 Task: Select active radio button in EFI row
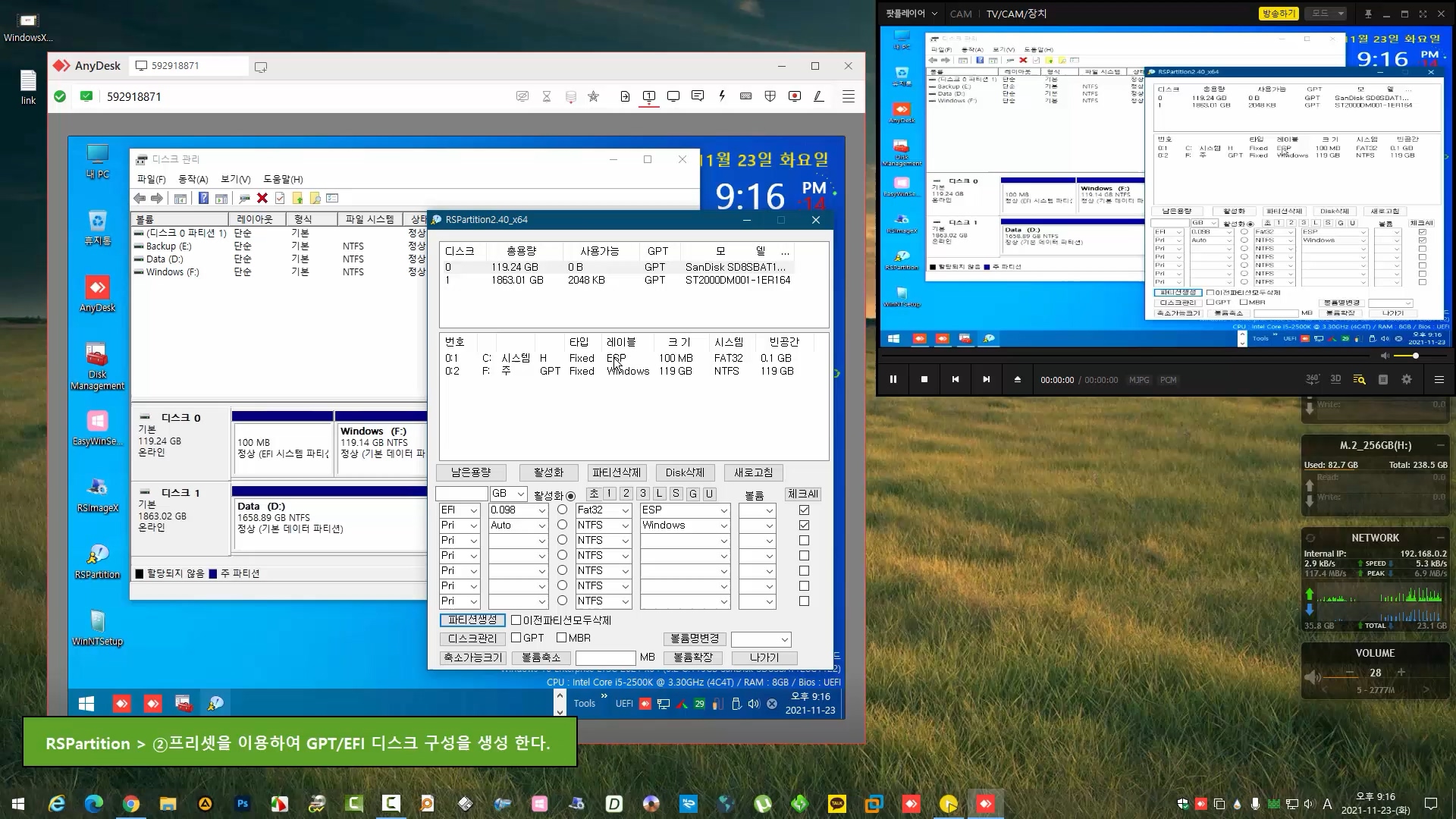click(x=562, y=510)
